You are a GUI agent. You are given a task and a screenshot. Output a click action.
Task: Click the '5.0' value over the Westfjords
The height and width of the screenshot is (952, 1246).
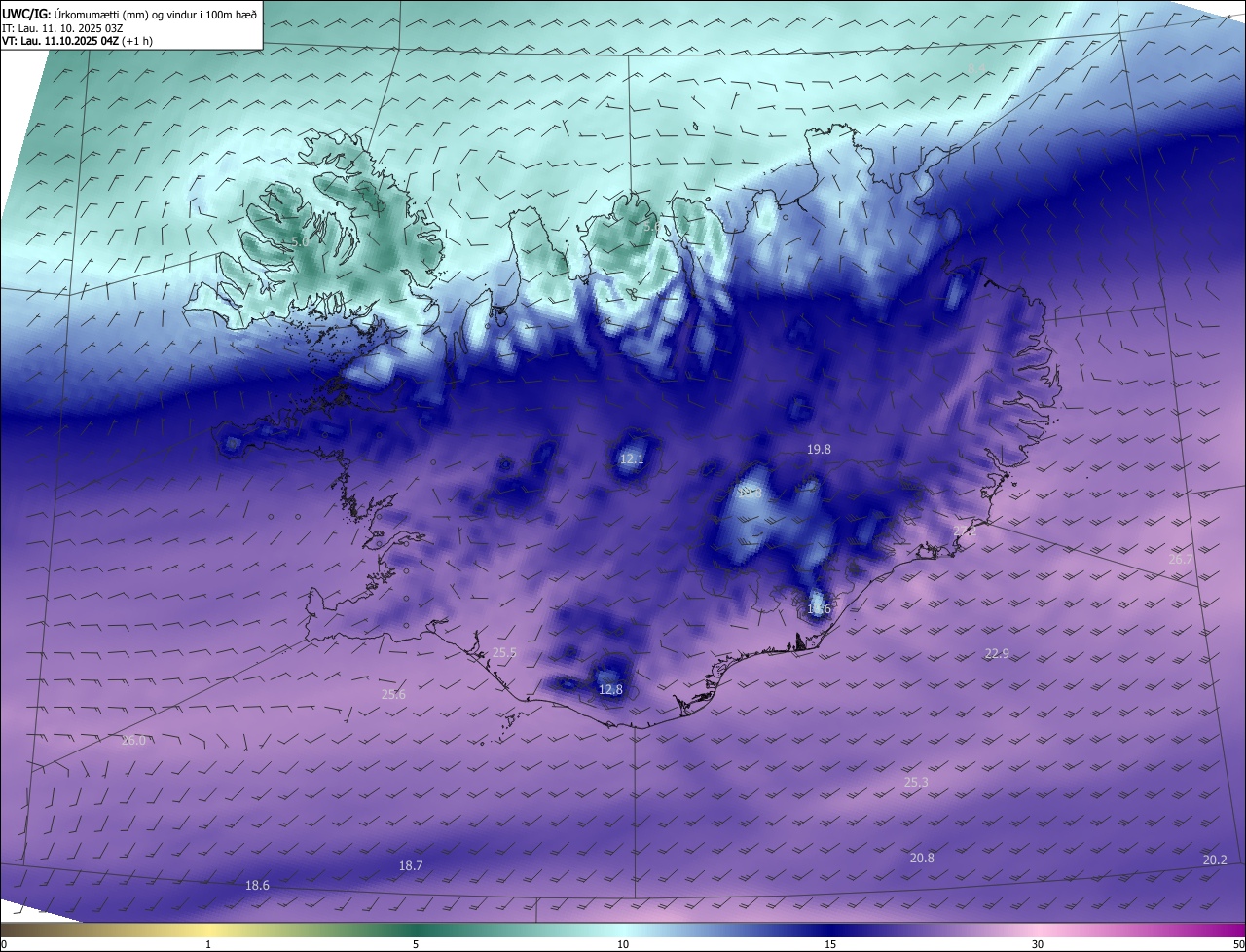[x=300, y=241]
